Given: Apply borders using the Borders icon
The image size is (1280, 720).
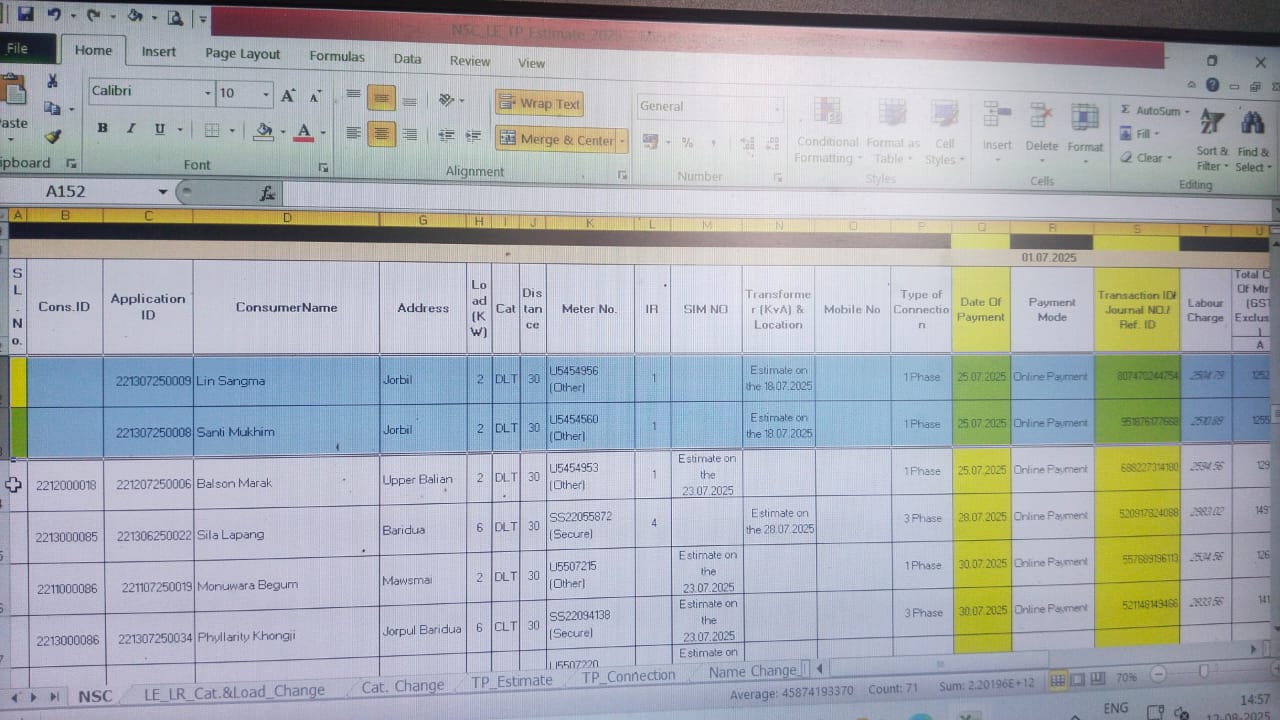Looking at the screenshot, I should 212,130.
